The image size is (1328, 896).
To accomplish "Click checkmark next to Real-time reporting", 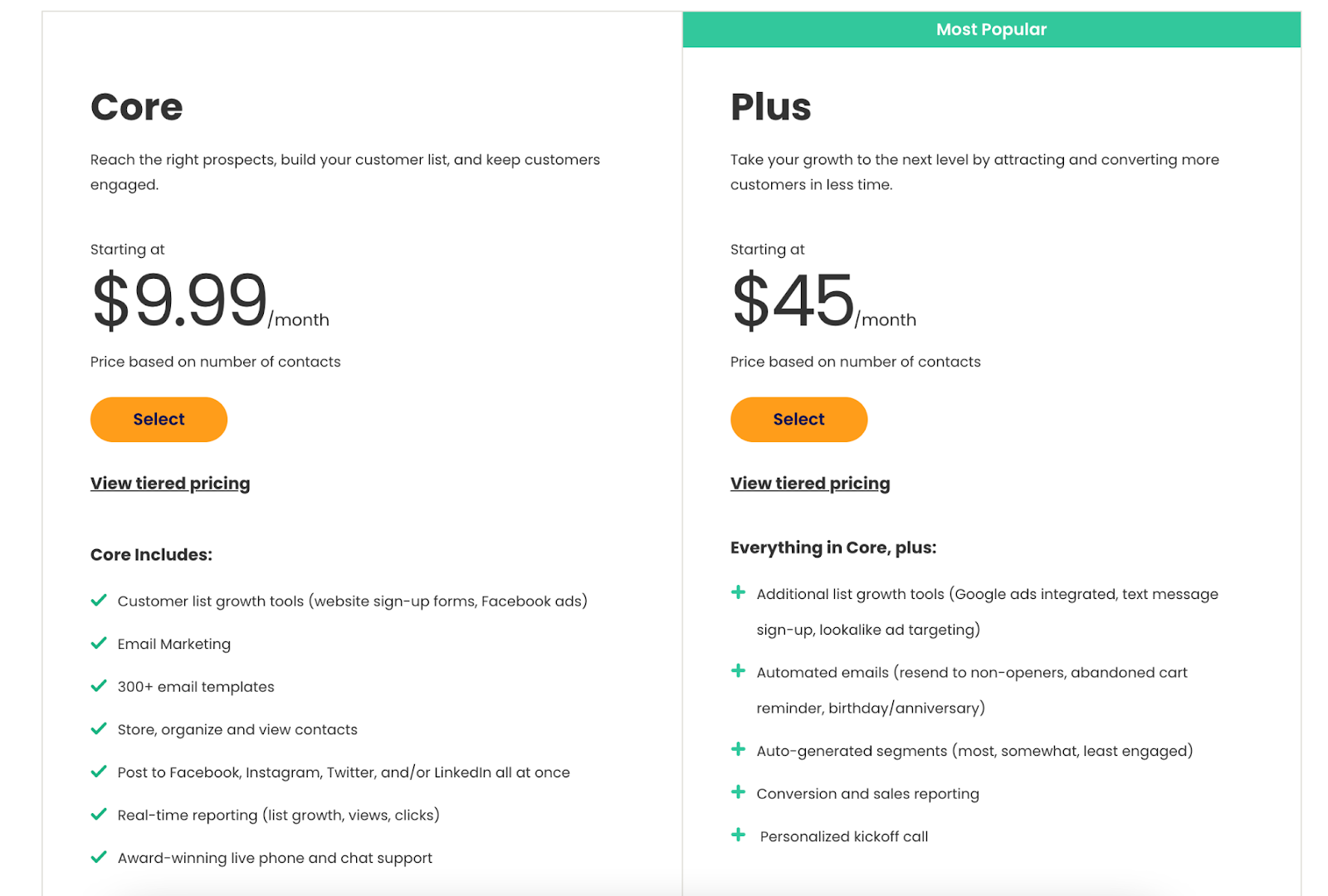I will (99, 814).
